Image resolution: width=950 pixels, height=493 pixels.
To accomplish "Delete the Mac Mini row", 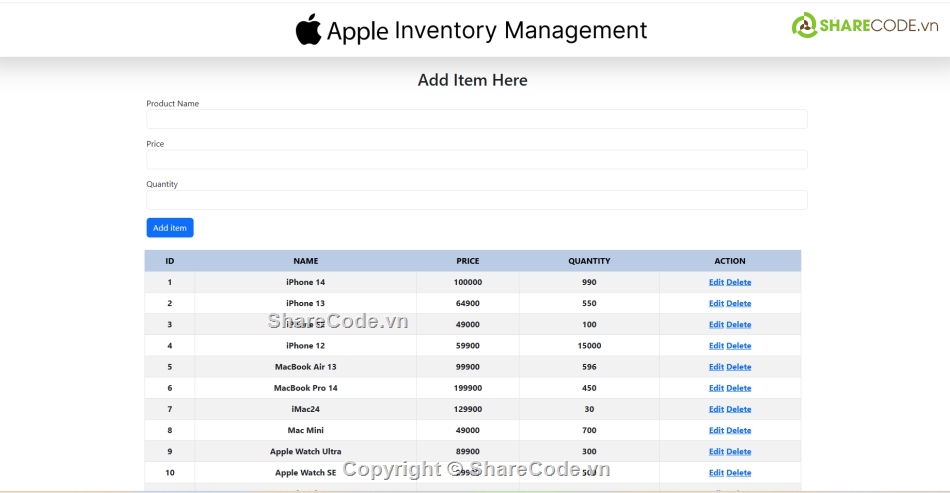I will pos(739,431).
